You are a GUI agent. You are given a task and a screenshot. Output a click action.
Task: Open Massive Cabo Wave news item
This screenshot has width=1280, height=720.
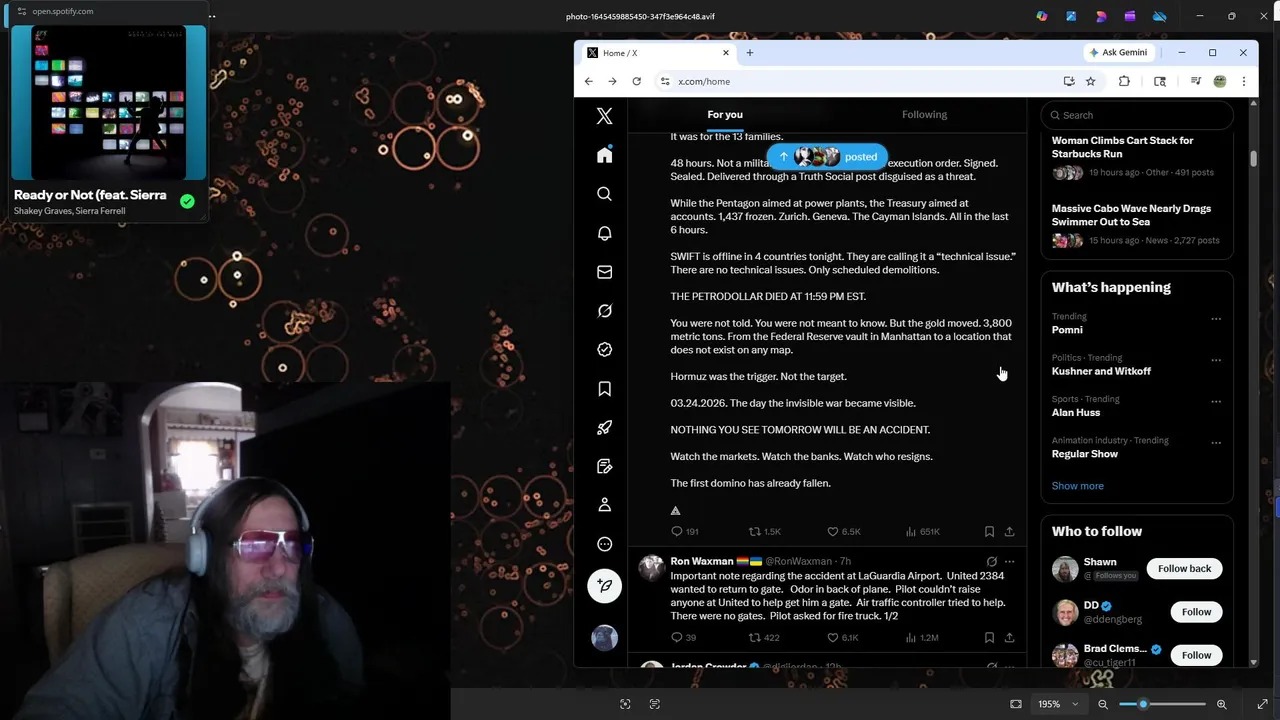1137,225
